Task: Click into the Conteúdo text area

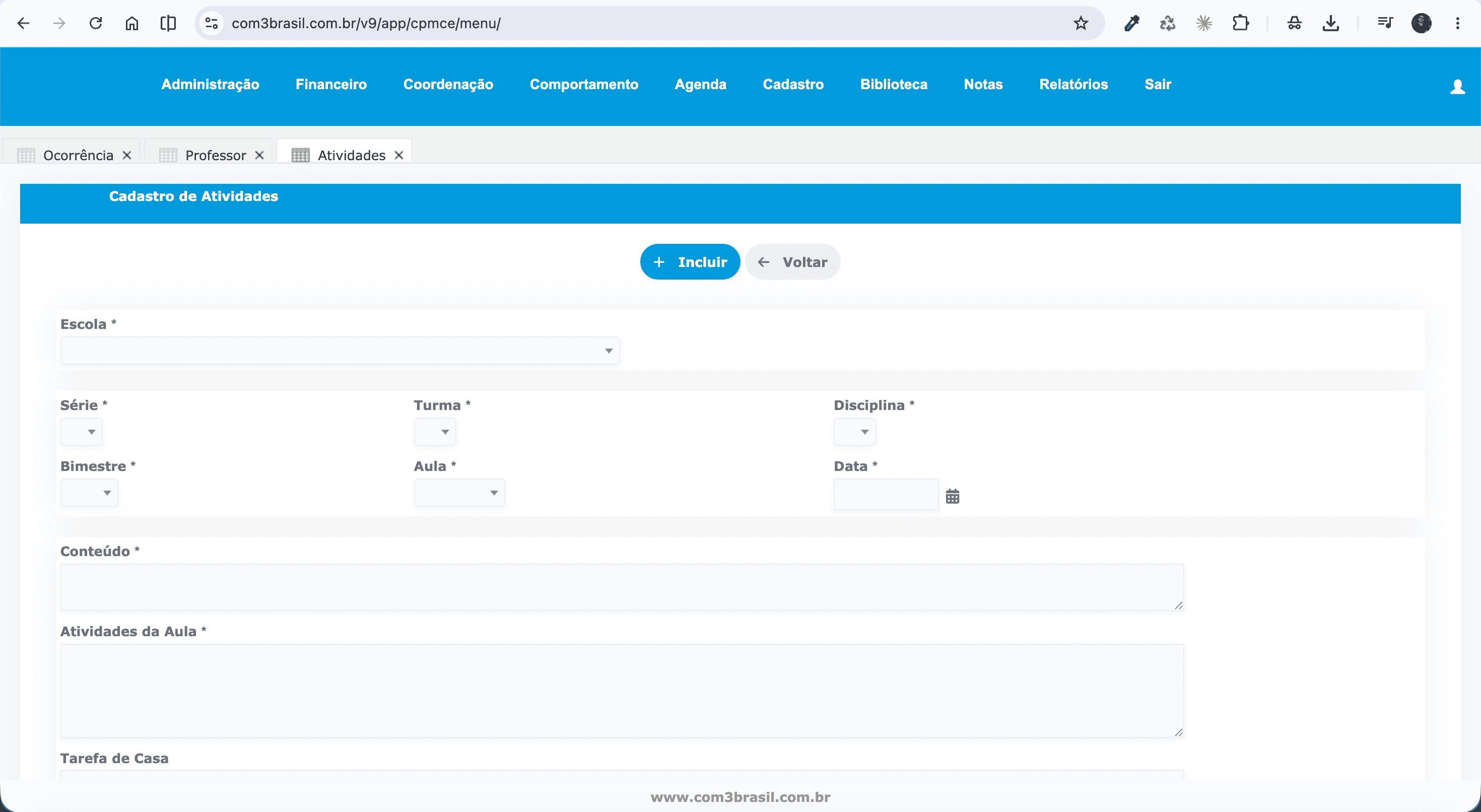Action: pos(622,587)
